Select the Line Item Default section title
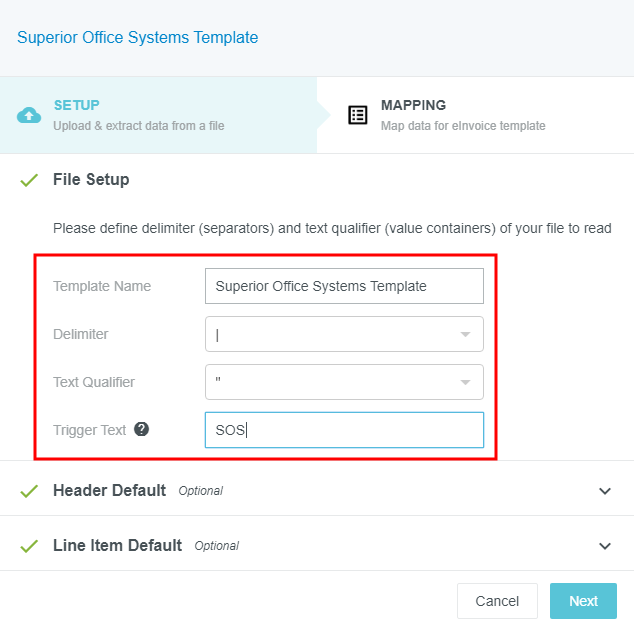The image size is (634, 632). point(117,546)
